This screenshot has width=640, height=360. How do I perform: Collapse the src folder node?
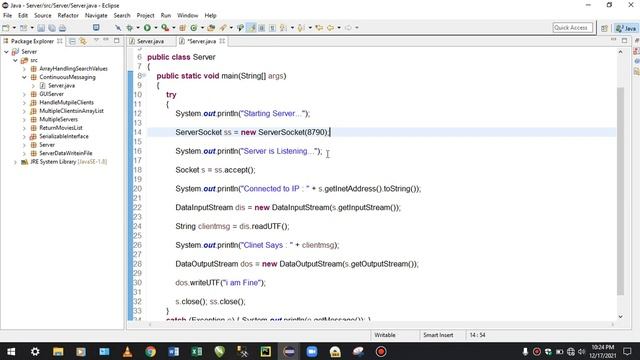(15, 60)
